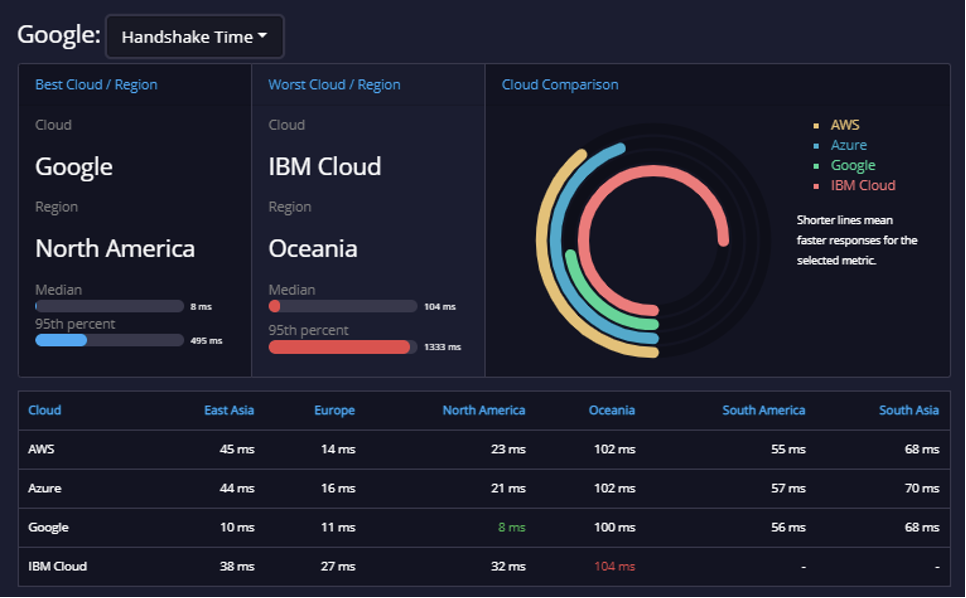Open the Handshake Time metric dropdown
The height and width of the screenshot is (598, 966).
point(195,37)
